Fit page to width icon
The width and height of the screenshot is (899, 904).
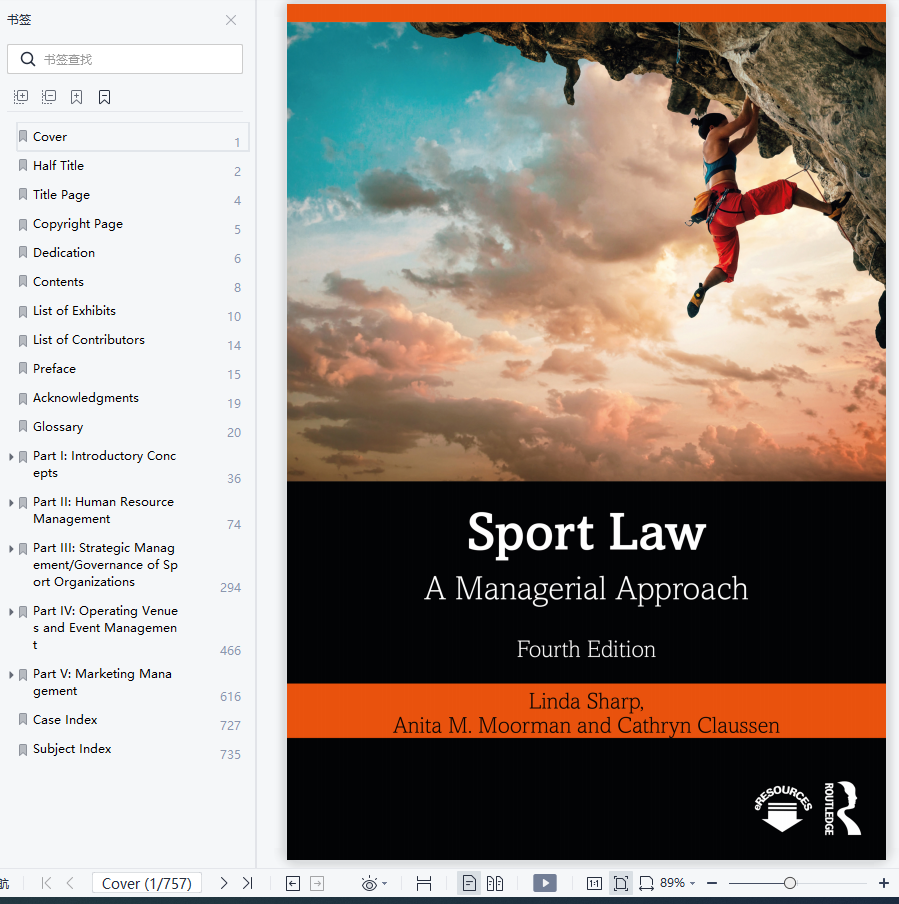646,883
